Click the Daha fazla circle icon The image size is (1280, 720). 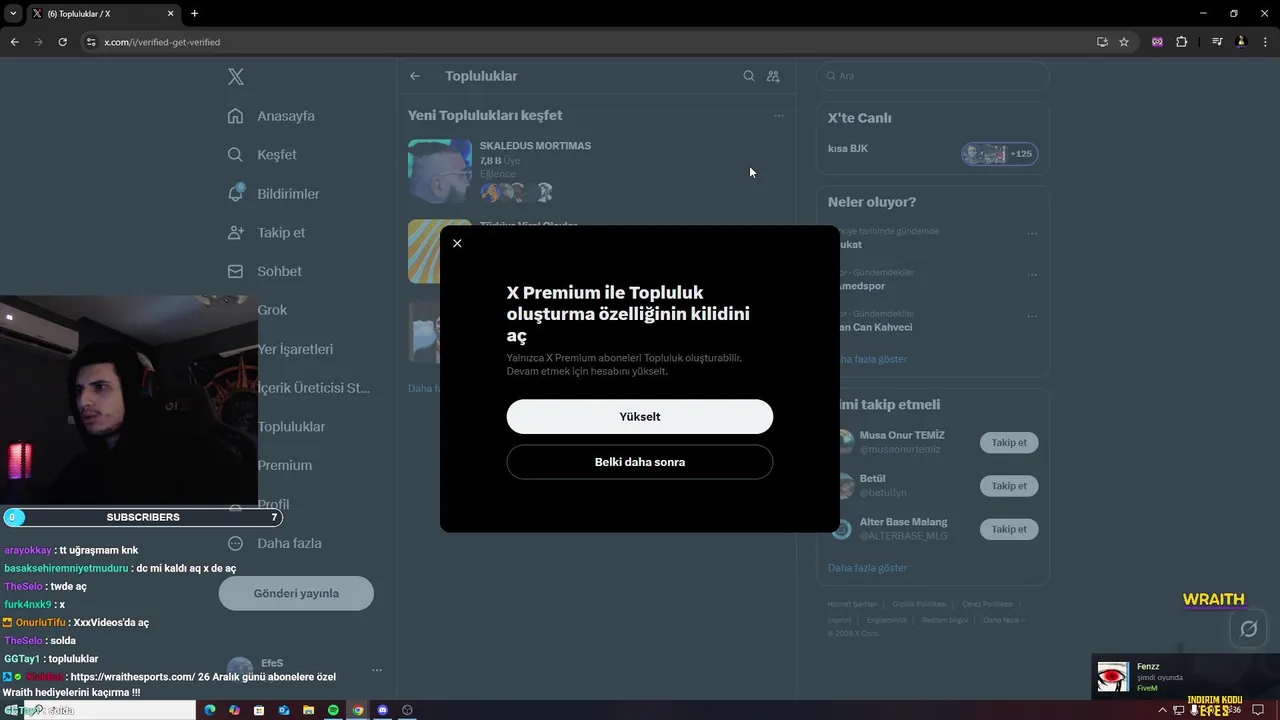click(235, 544)
